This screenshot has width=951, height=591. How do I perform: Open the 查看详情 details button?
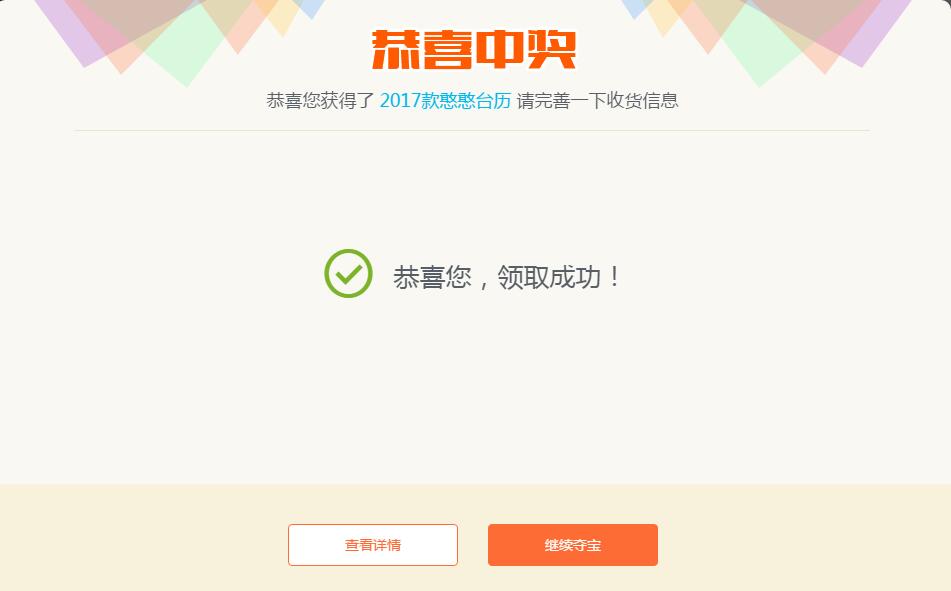[372, 545]
